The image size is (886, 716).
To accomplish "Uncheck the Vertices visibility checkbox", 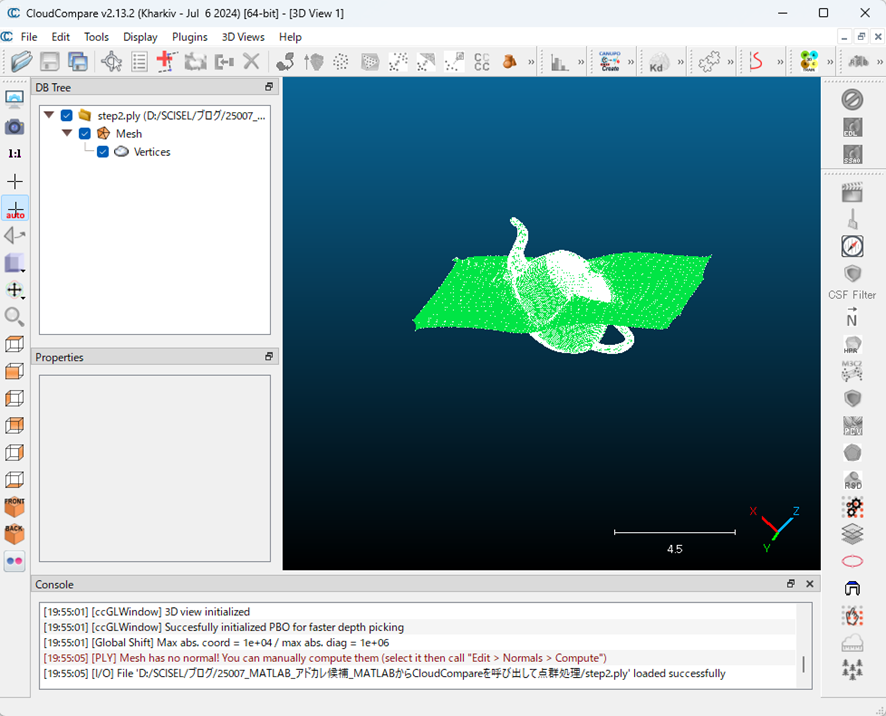I will point(103,151).
